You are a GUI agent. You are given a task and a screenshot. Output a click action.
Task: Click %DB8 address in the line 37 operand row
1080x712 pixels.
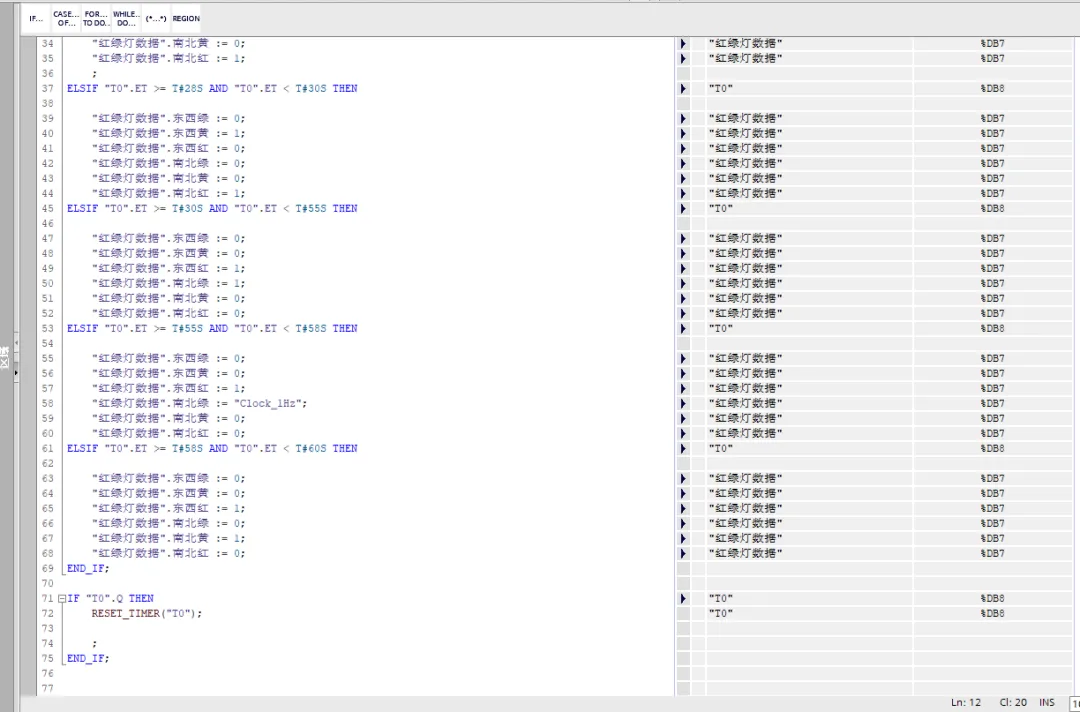point(993,89)
